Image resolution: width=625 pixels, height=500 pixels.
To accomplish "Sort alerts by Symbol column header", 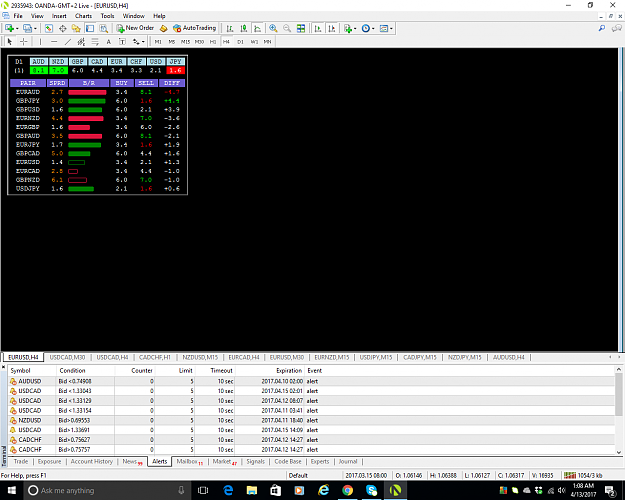I will coord(32,370).
